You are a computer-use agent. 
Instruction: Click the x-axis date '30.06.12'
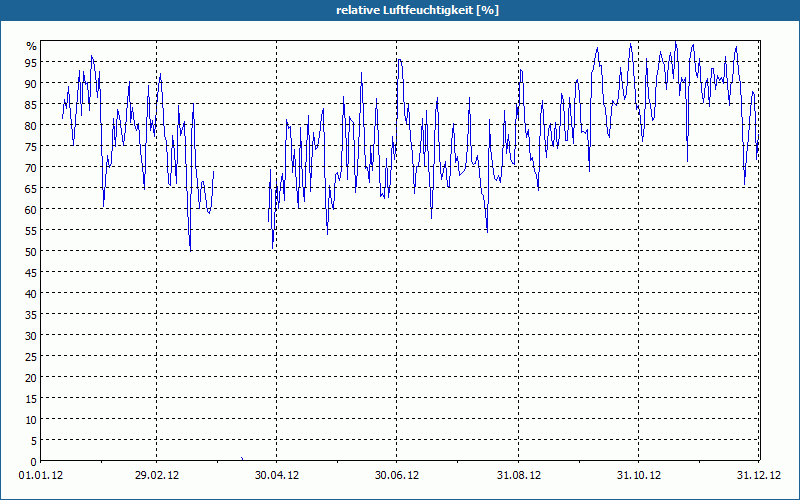tap(397, 476)
